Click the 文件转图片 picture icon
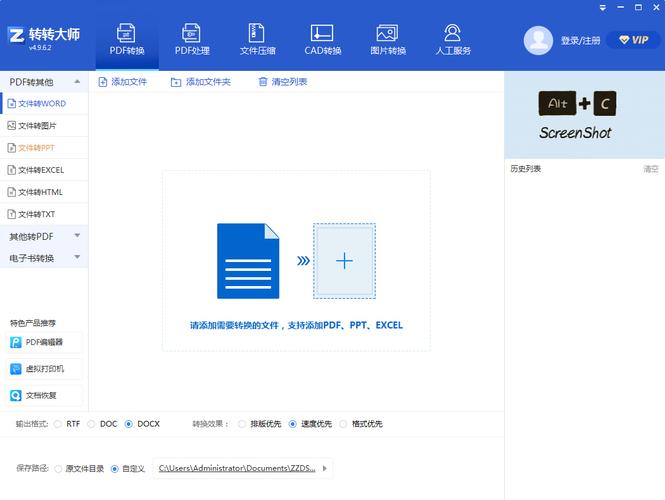The image size is (665, 500). [x=11, y=126]
